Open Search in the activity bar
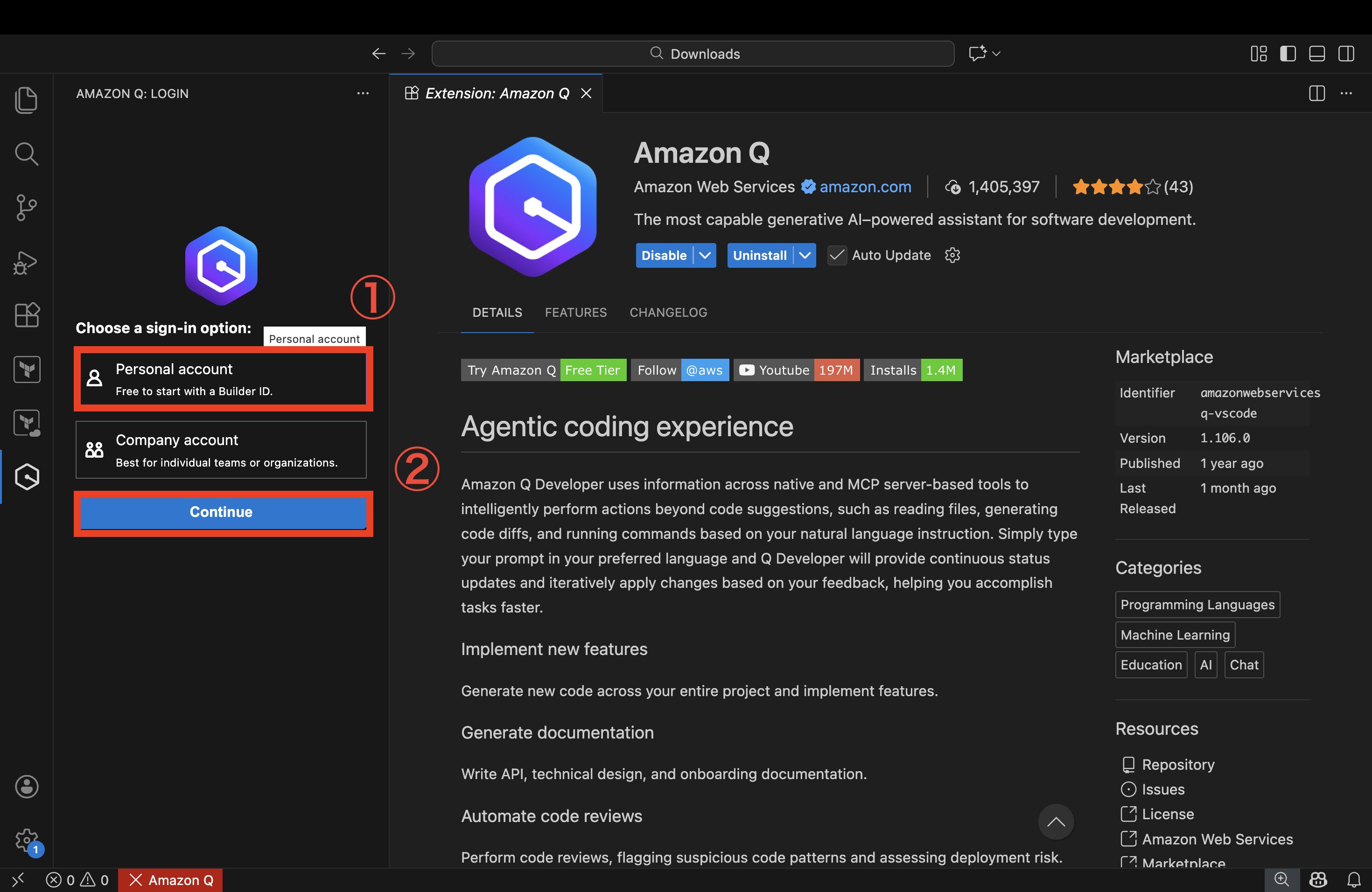Screen dimensions: 1372x892 point(27,154)
